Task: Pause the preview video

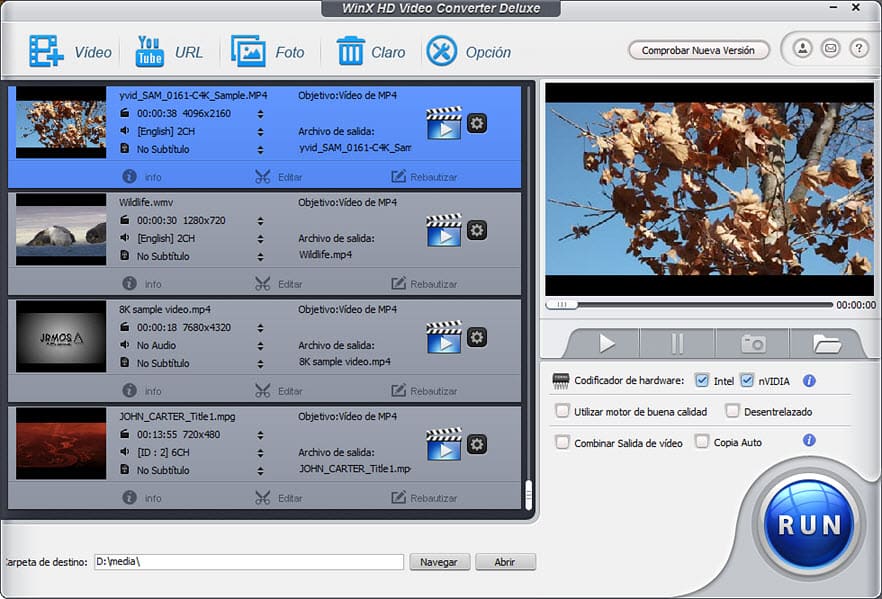Action: point(677,343)
